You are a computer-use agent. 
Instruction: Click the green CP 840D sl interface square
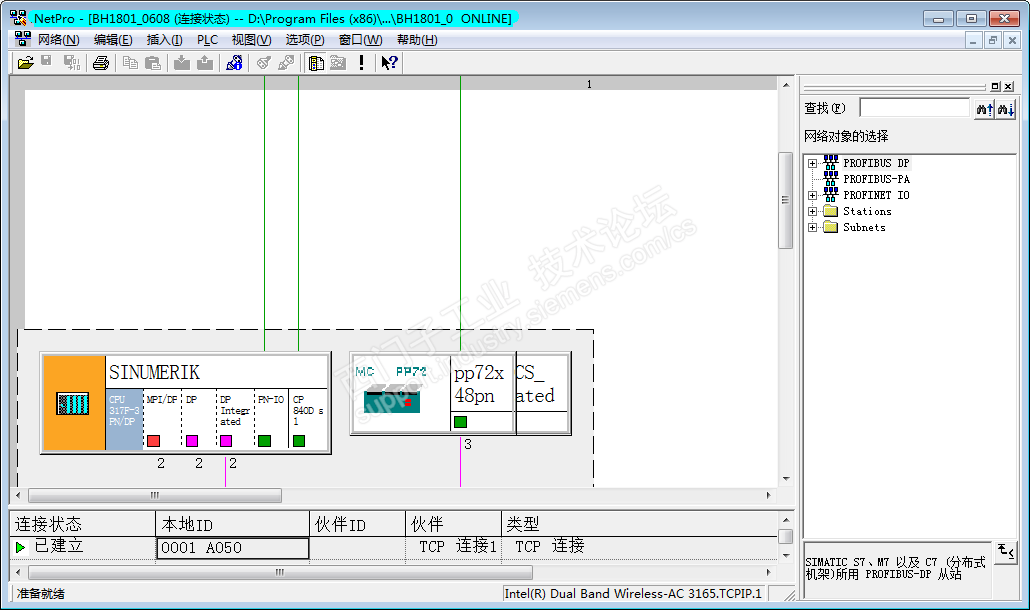coord(299,441)
